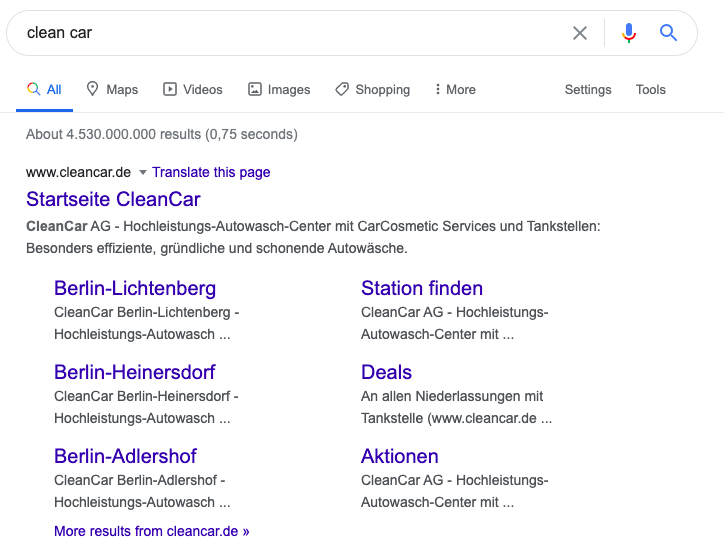
Task: Open the Berlin-Adlershof sitelink
Action: point(125,456)
